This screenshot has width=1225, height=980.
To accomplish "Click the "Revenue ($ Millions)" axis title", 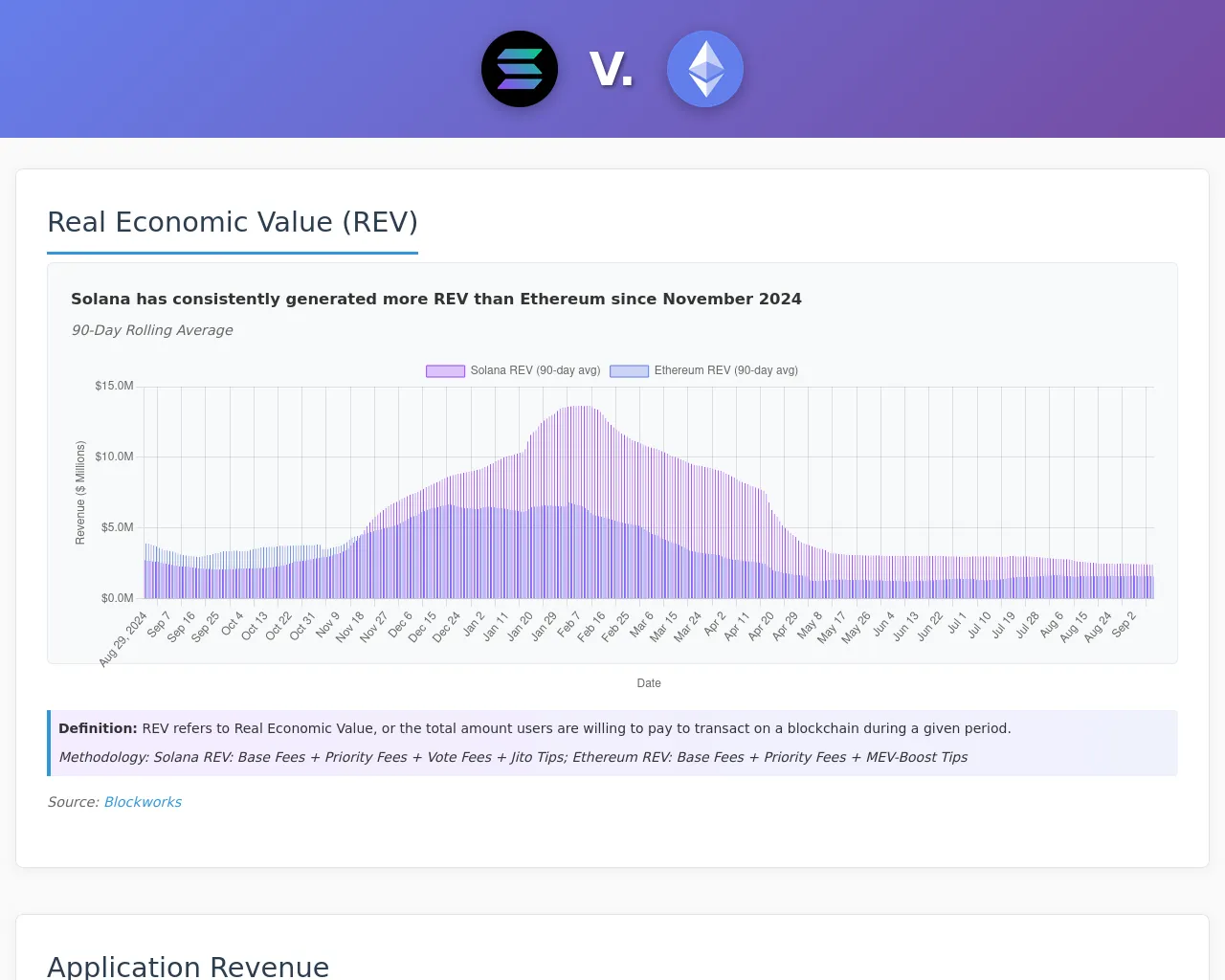I will pyautogui.click(x=80, y=493).
